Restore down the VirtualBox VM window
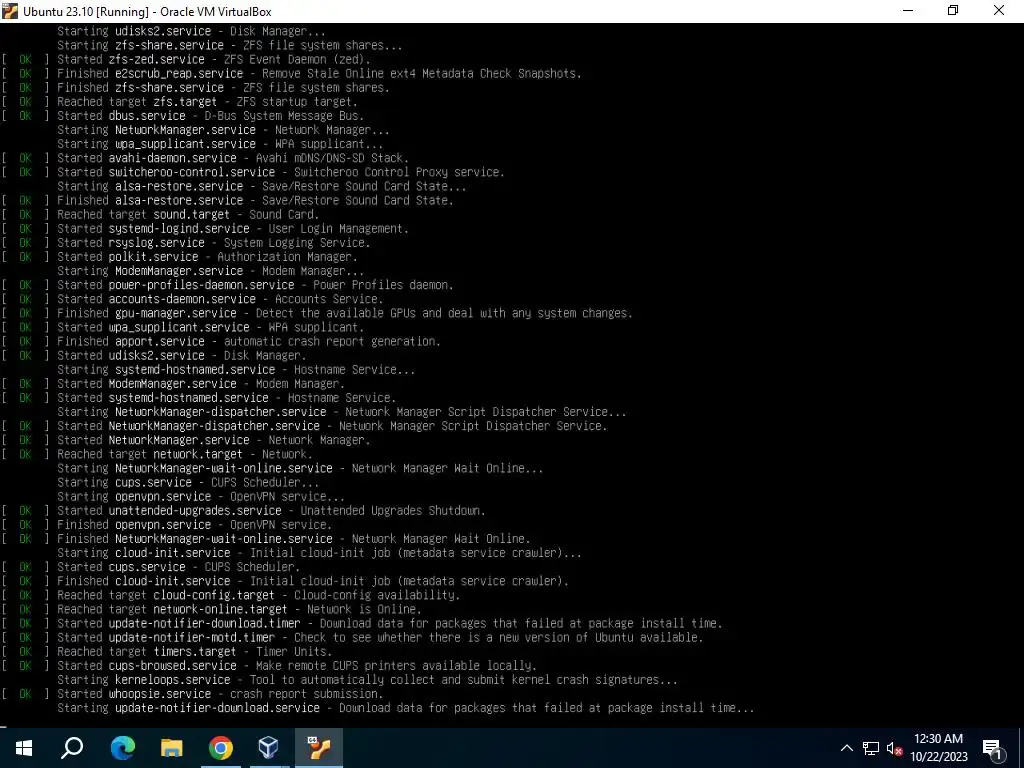1024x768 pixels. pyautogui.click(x=953, y=11)
